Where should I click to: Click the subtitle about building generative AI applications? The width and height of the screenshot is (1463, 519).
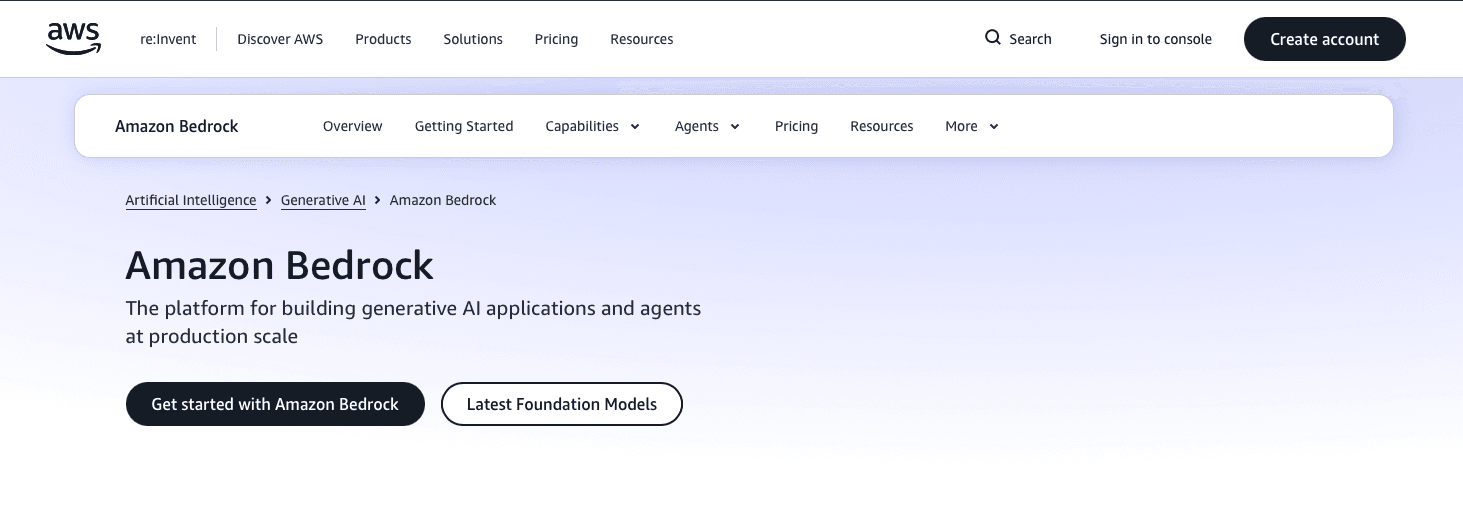413,322
